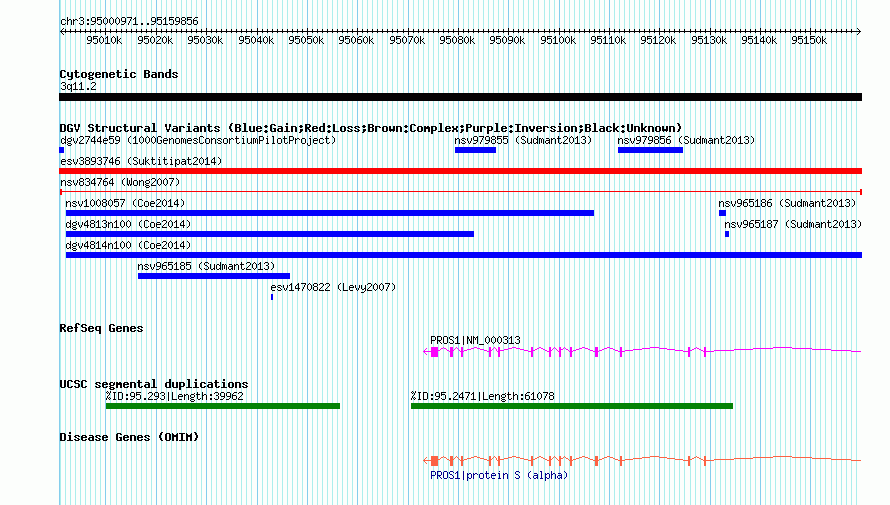Open the dgv4813n100 (Coe2014) label
Viewport: 890px width, 505px height.
[x=128, y=224]
